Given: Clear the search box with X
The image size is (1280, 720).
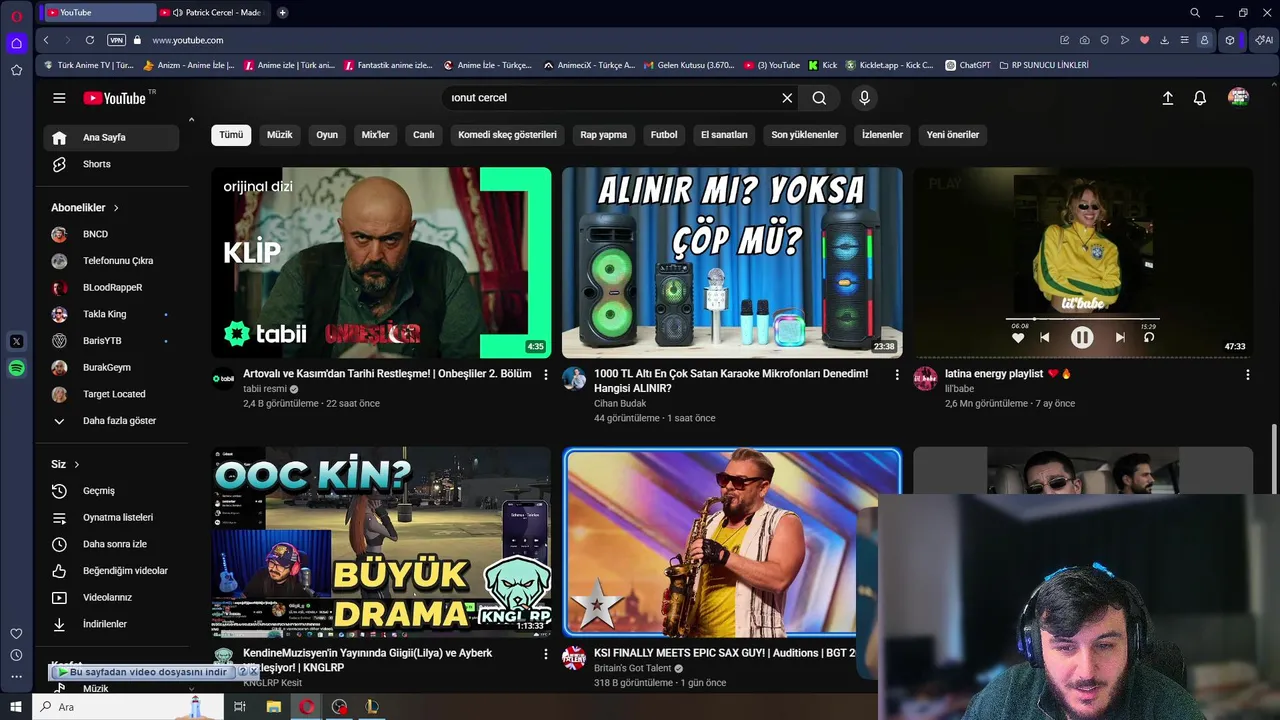Looking at the screenshot, I should coord(787,98).
